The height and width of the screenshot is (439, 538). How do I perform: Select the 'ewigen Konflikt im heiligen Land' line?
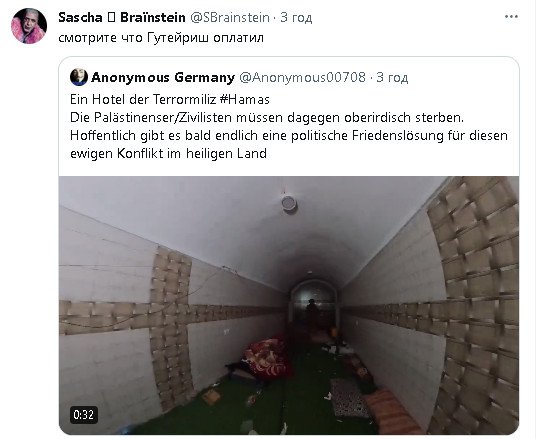168,153
